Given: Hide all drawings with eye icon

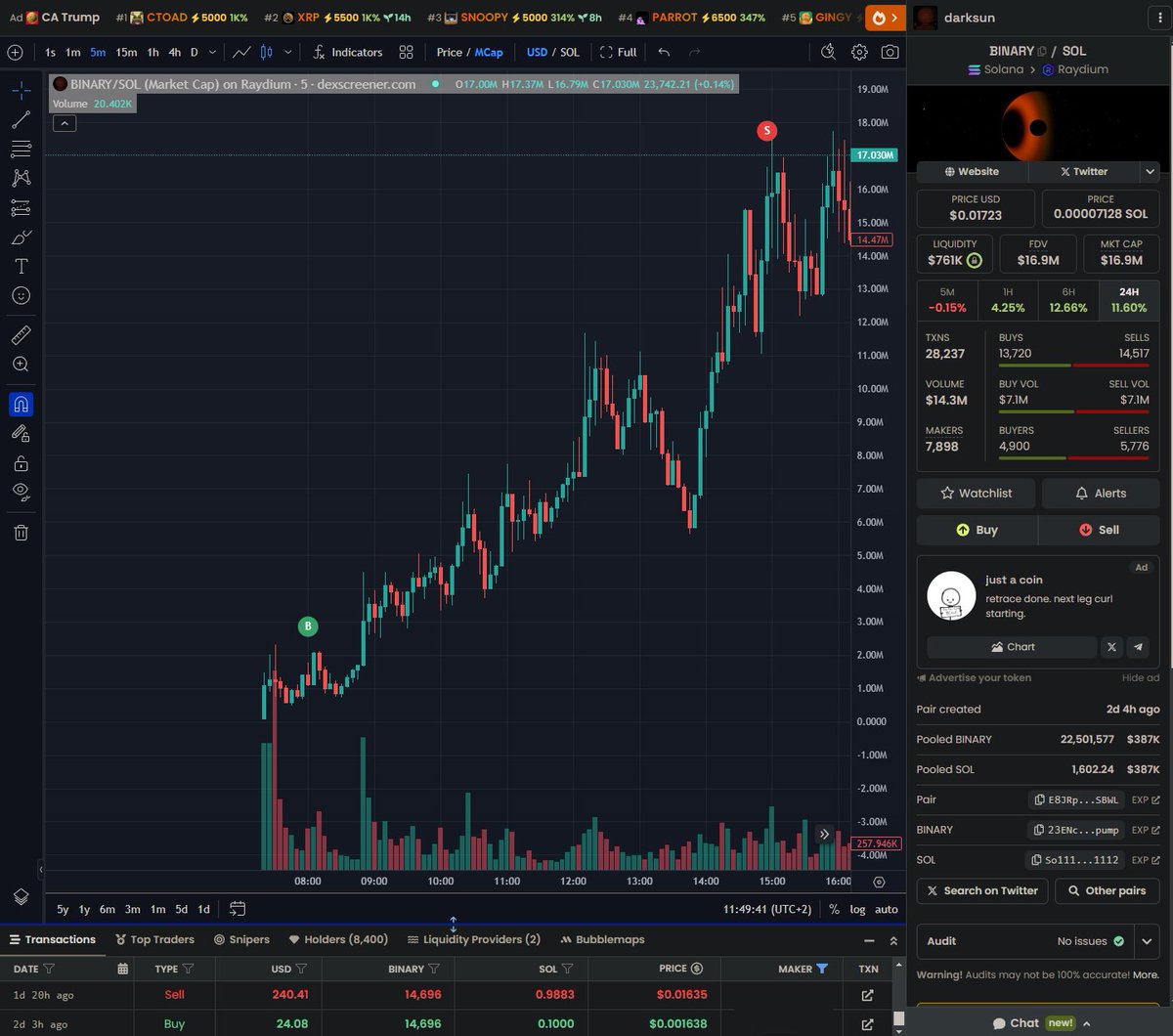Looking at the screenshot, I should pyautogui.click(x=22, y=492).
